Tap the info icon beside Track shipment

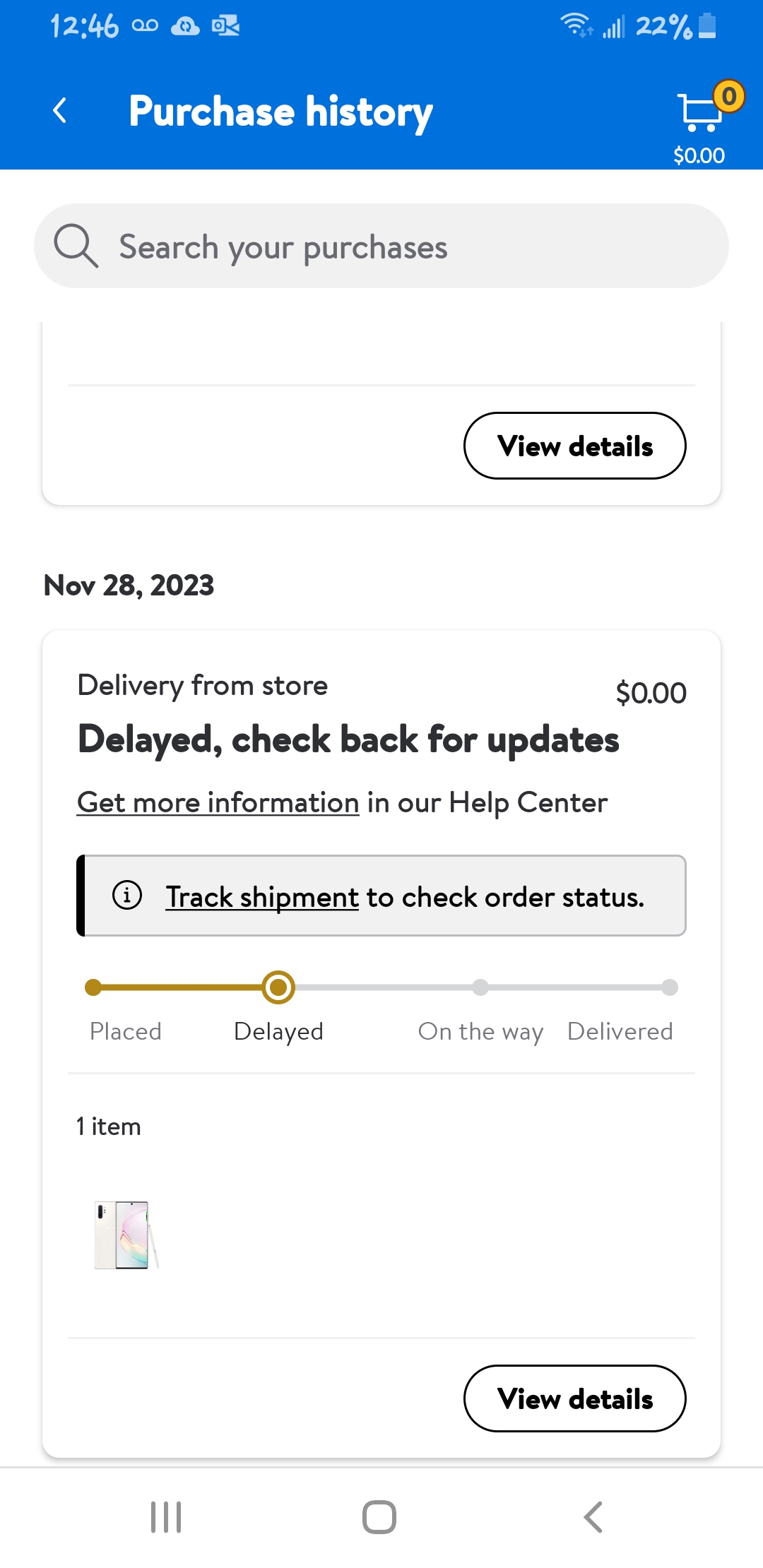pos(127,896)
